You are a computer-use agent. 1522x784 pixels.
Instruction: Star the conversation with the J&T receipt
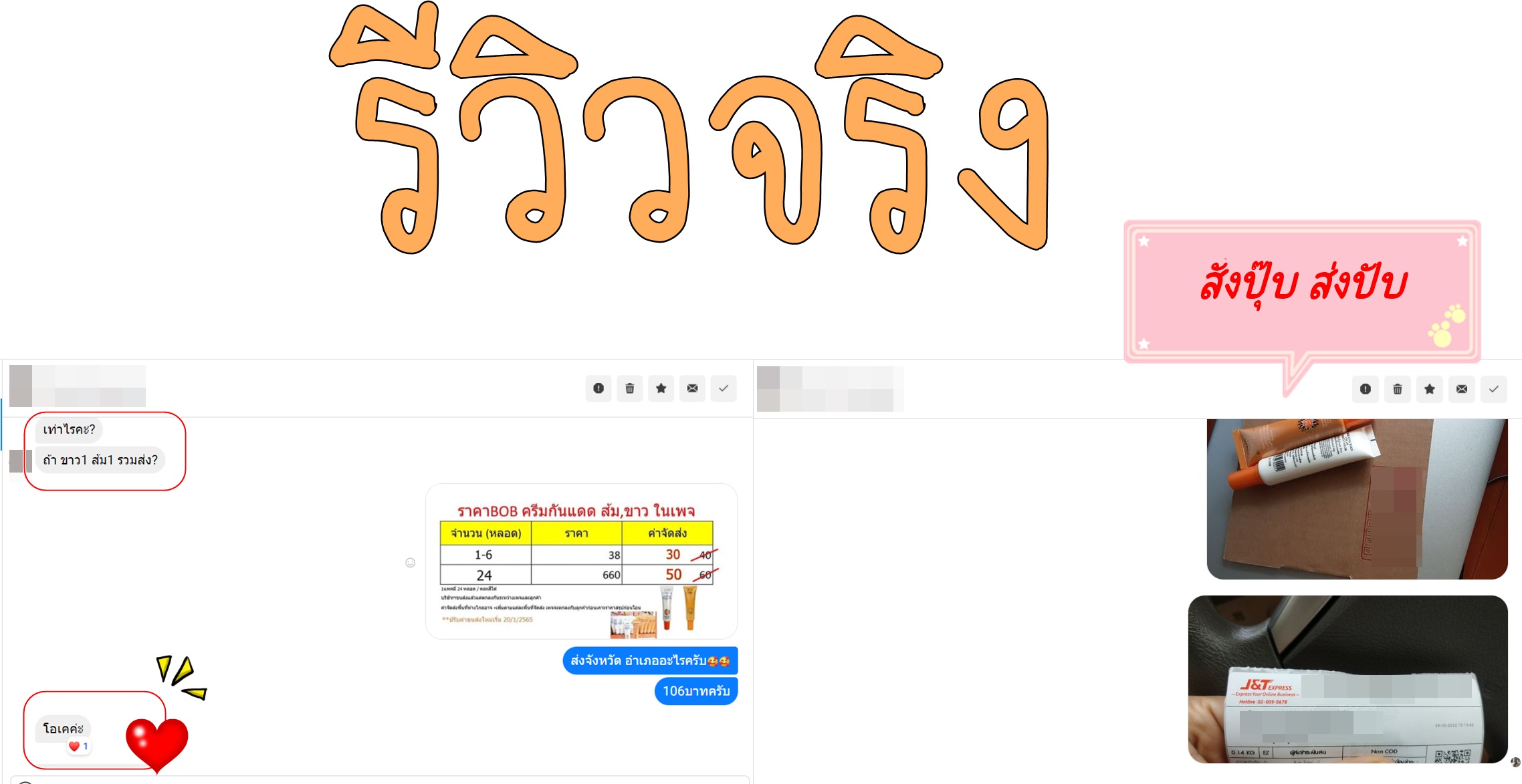(x=1430, y=389)
